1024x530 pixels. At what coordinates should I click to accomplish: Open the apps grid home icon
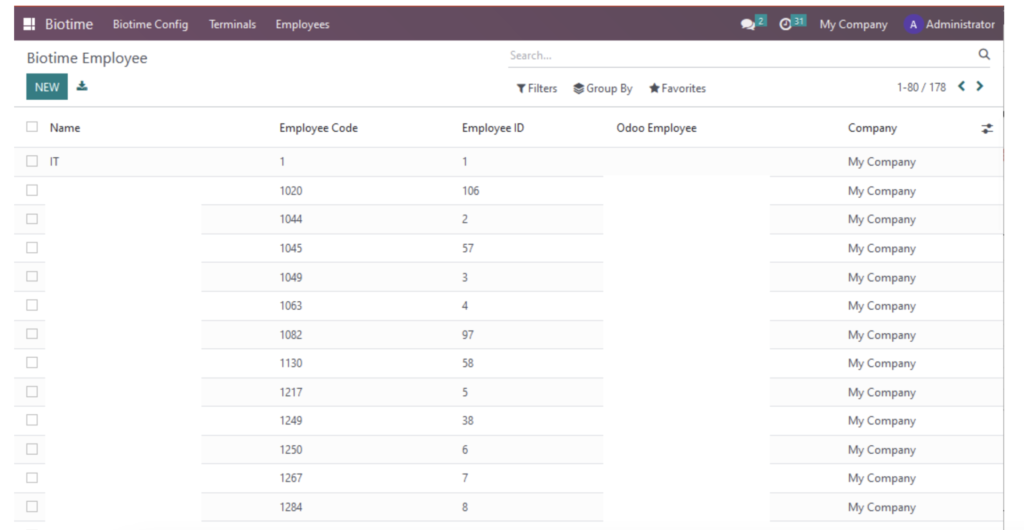tap(29, 24)
